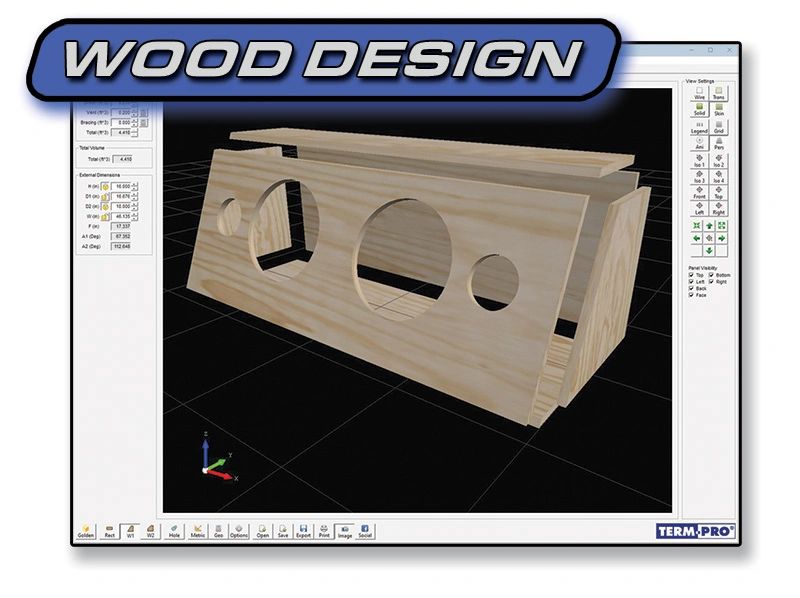Set the camera to Iso 3

click(x=699, y=177)
